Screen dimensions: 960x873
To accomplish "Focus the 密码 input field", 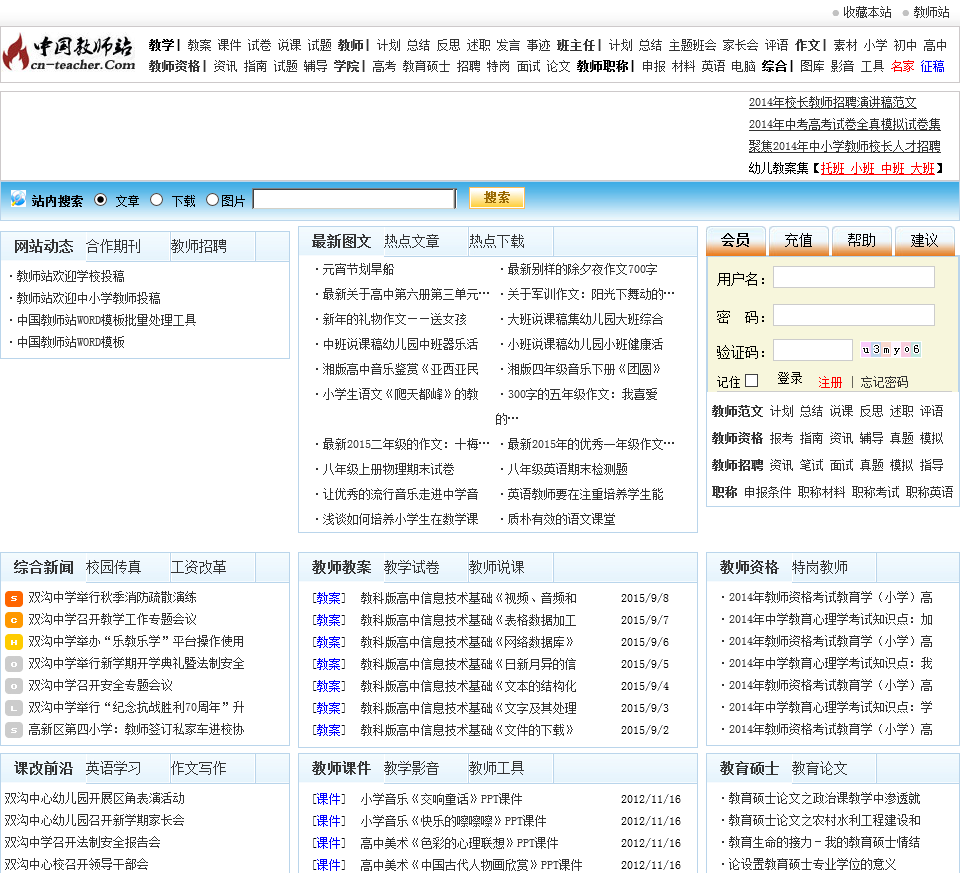I will coord(854,315).
